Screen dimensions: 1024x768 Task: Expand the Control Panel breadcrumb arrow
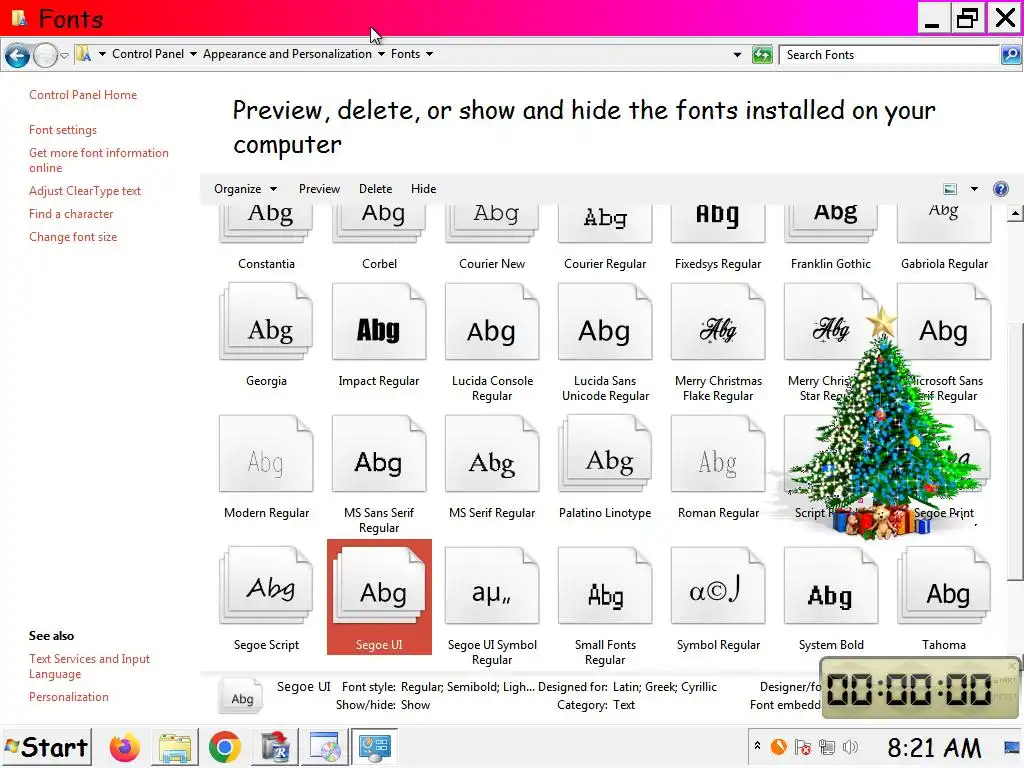pyautogui.click(x=193, y=54)
